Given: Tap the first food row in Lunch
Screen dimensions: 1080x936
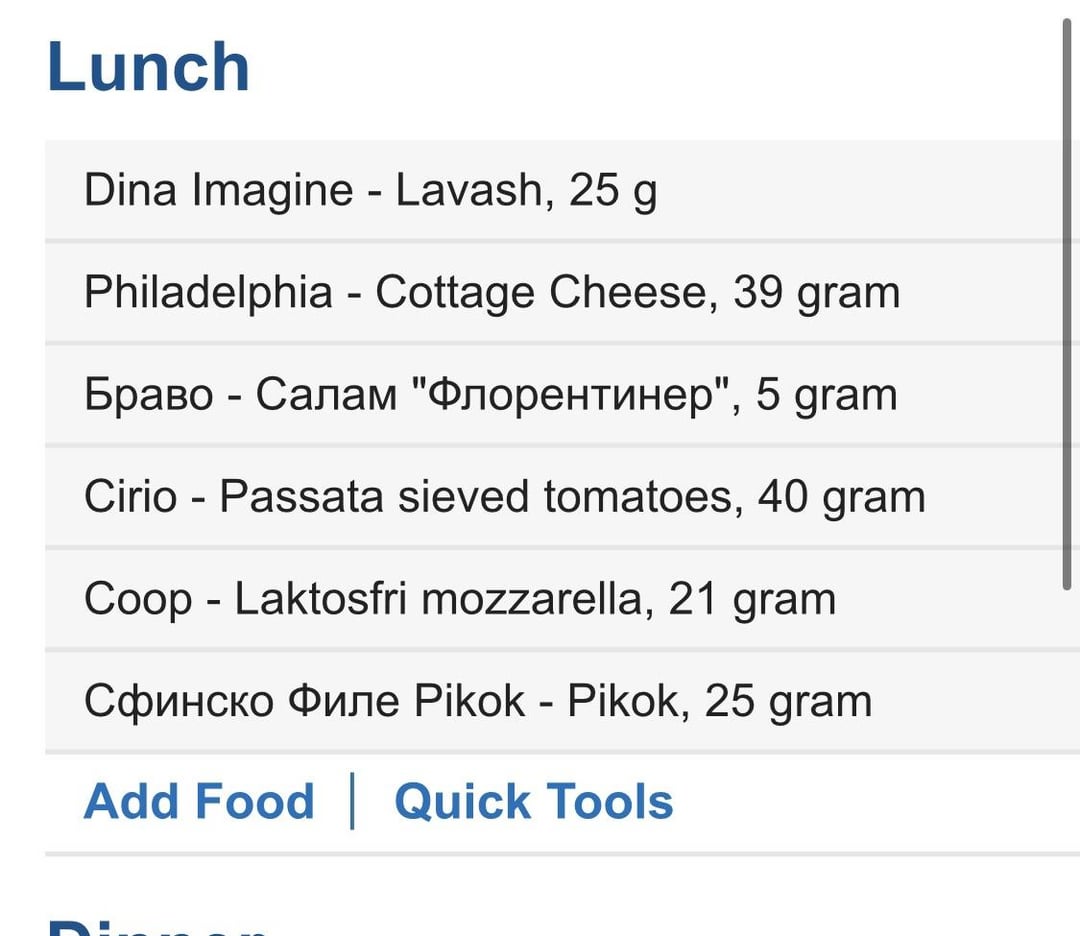Looking at the screenshot, I should 562,190.
